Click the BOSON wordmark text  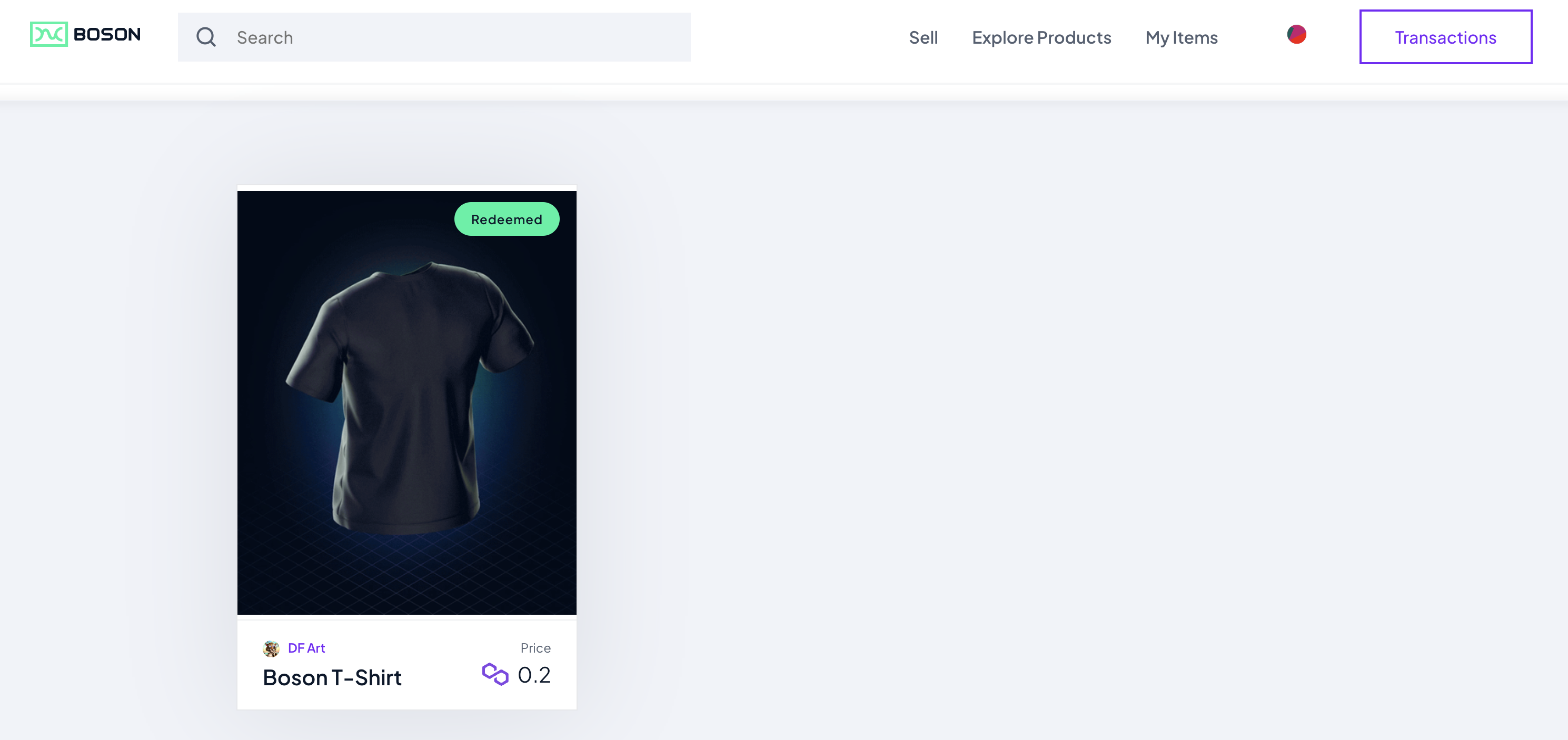click(106, 35)
